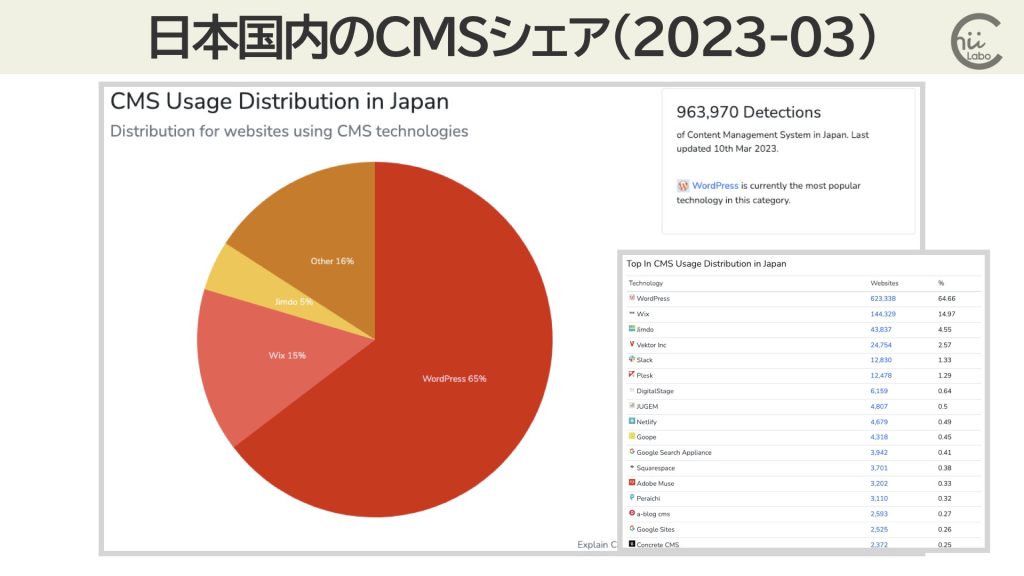Viewport: 1024px width, 576px height.
Task: Open the 3,942 websites link
Action: [x=878, y=453]
